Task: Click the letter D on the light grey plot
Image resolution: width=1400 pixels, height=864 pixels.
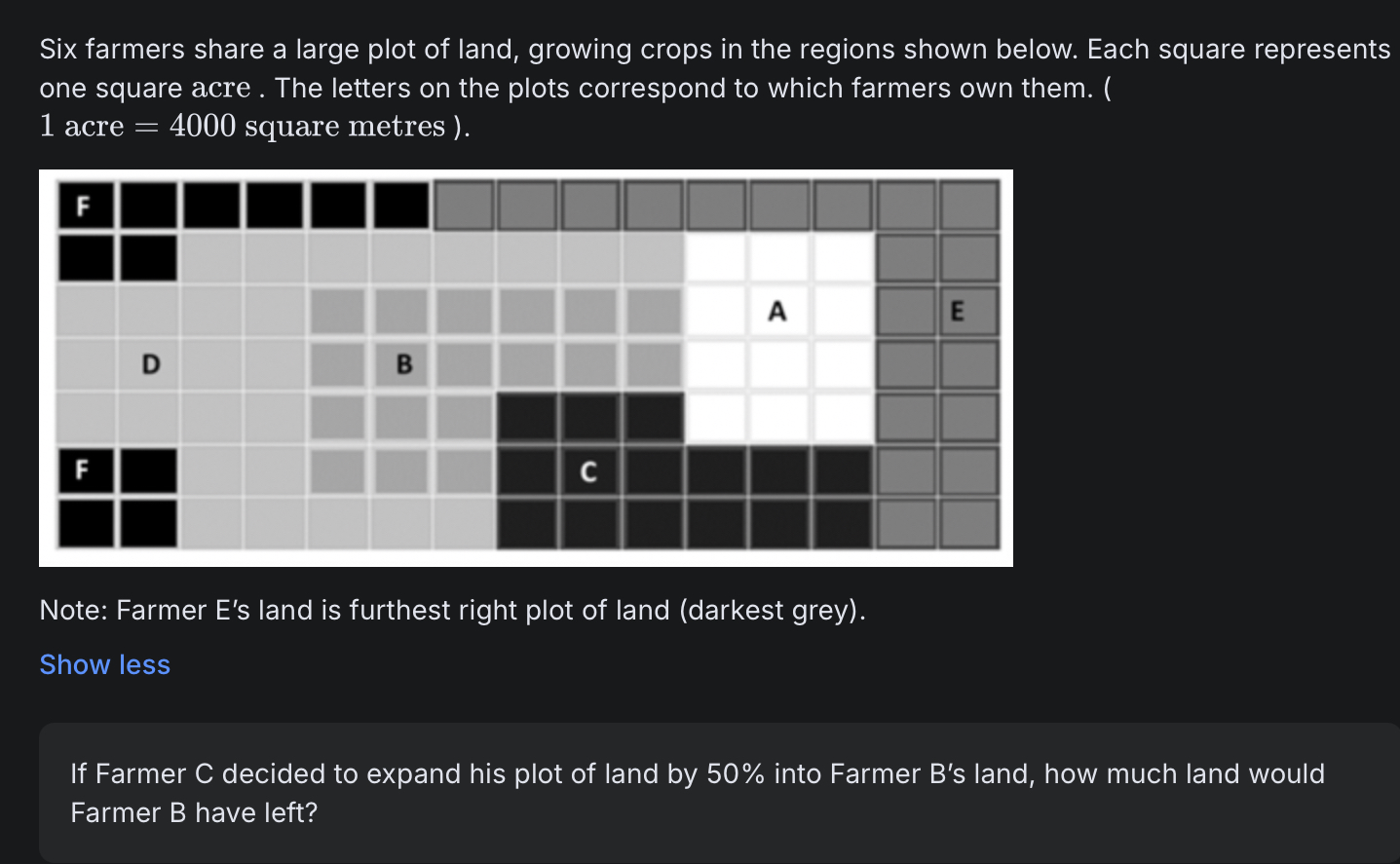Action: tap(150, 365)
